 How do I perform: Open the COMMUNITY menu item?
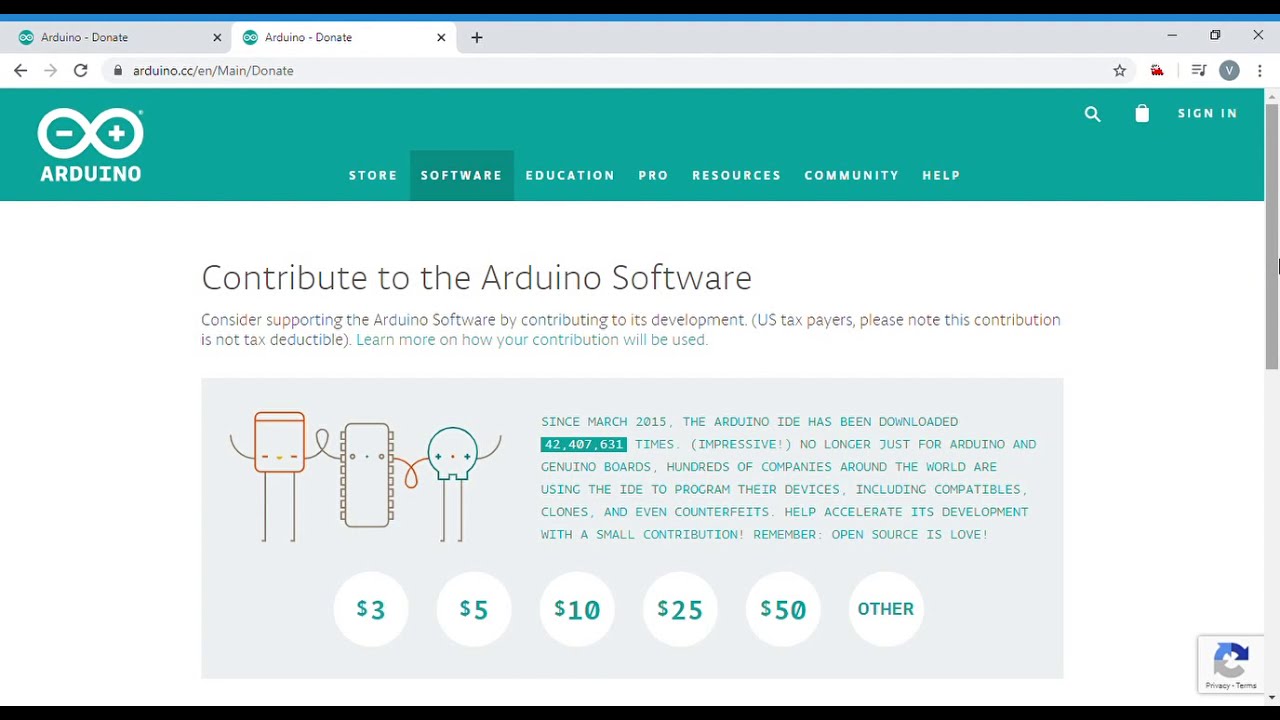852,175
